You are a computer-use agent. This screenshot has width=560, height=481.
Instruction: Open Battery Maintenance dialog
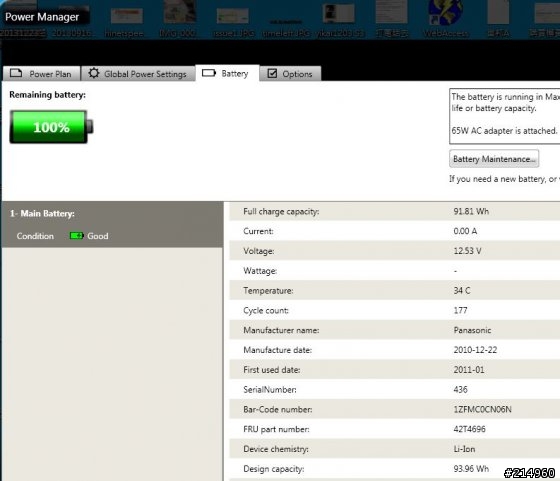(x=494, y=159)
